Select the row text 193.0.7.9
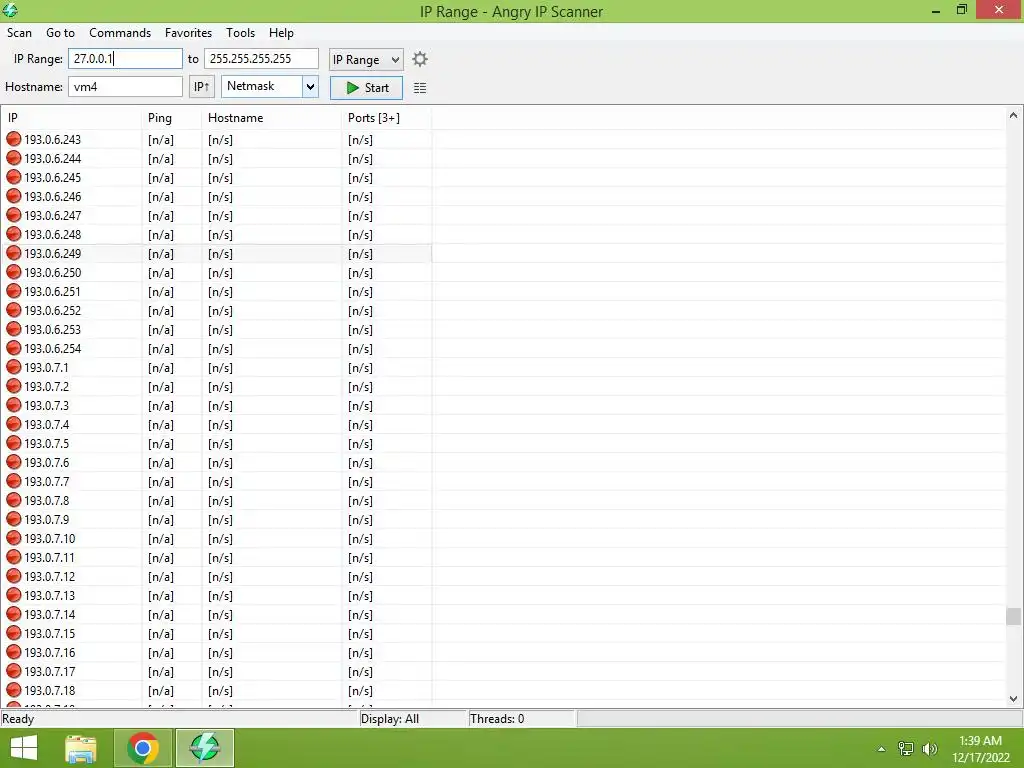1024x768 pixels. click(46, 519)
